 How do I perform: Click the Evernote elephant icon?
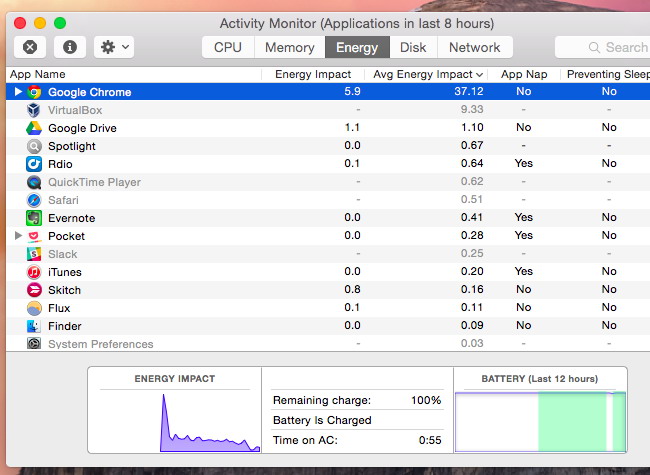coord(34,218)
